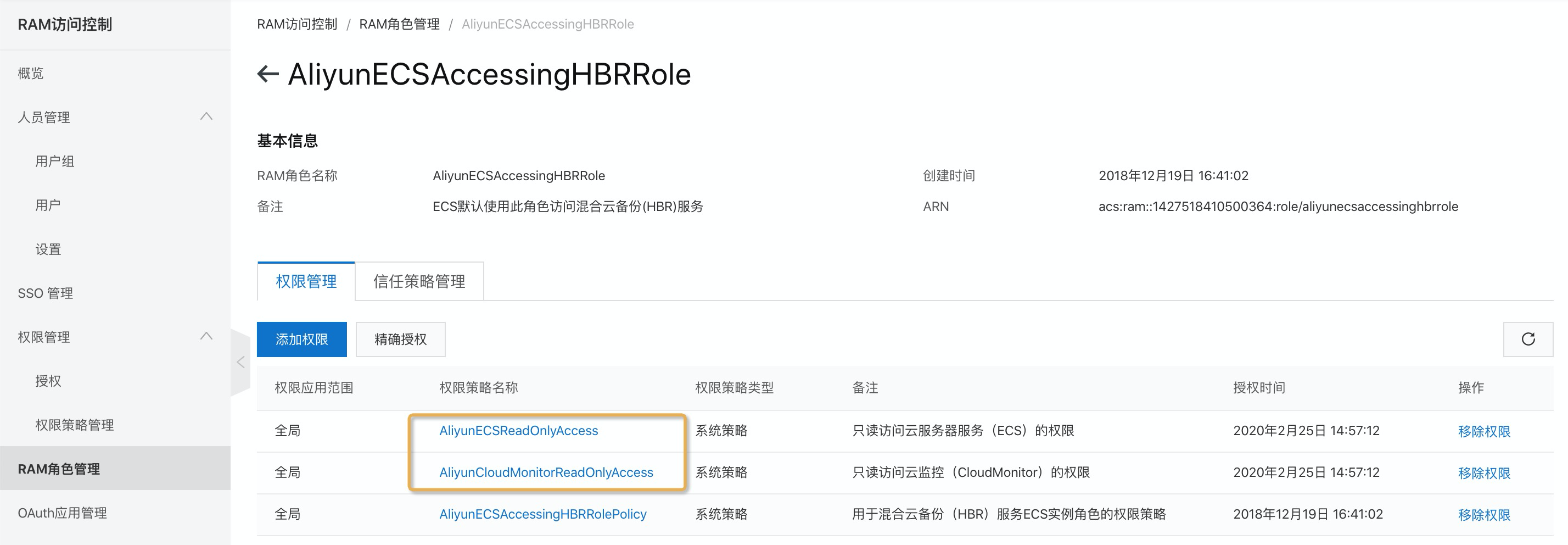Screen dimensions: 1568x545
Task: Collapse the 权限管理 sidebar section chevron
Action: [206, 336]
